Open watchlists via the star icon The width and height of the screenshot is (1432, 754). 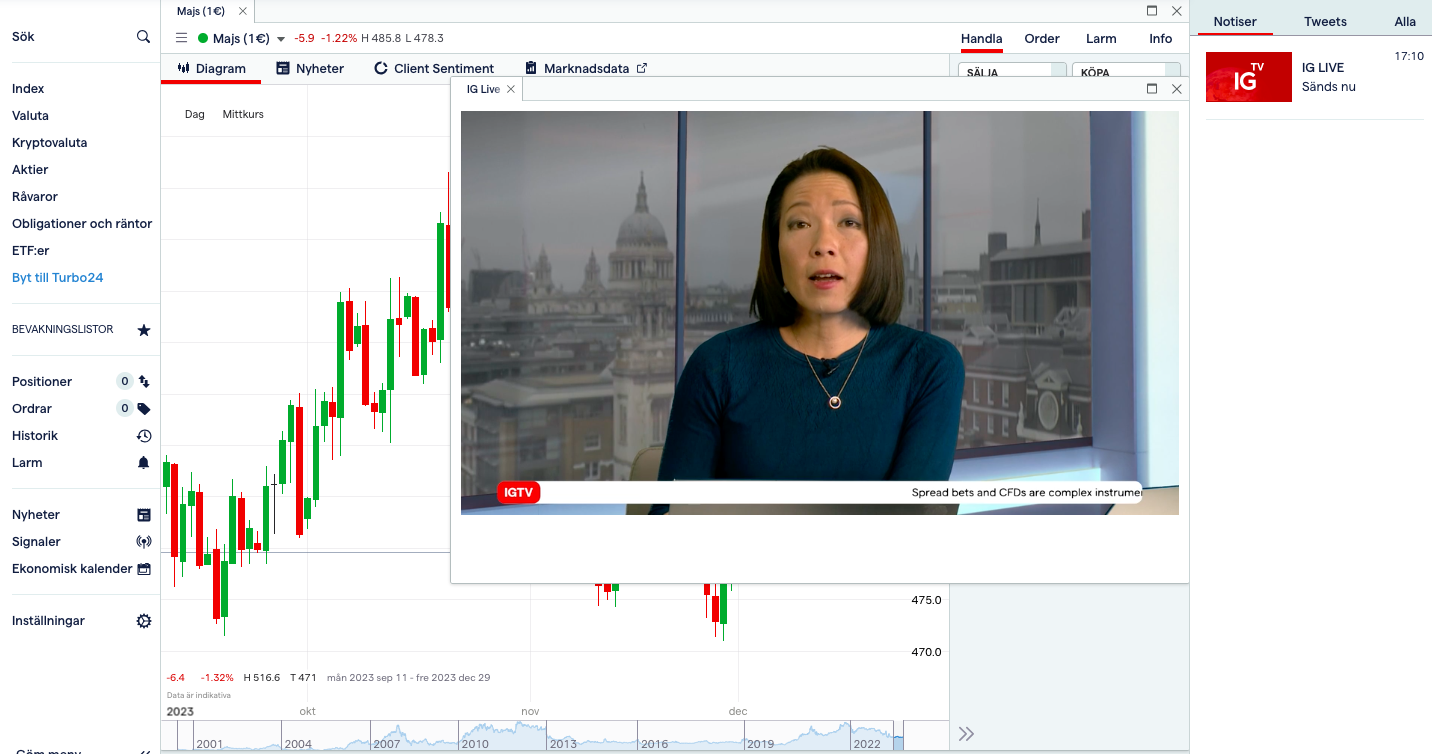(143, 330)
